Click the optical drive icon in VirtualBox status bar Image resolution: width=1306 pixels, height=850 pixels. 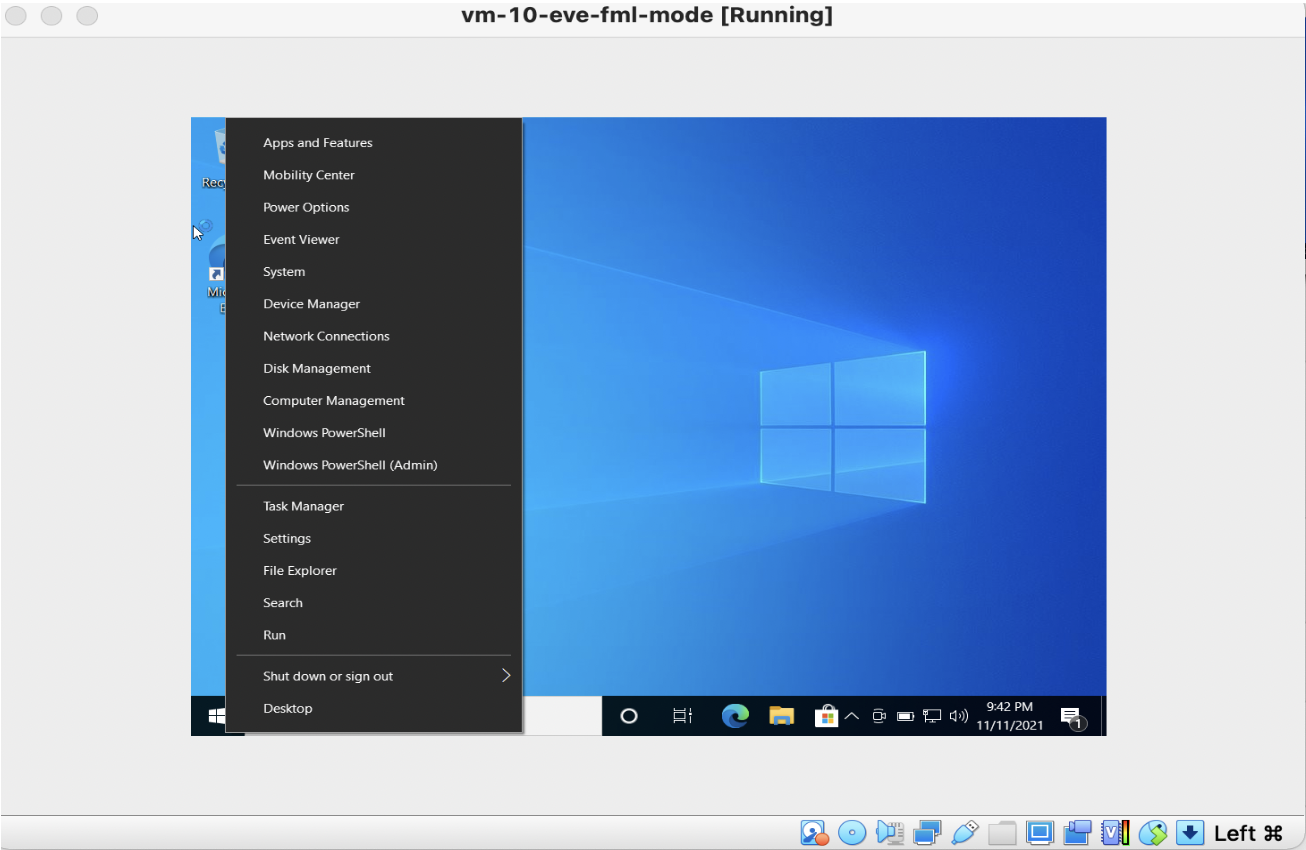coord(851,832)
